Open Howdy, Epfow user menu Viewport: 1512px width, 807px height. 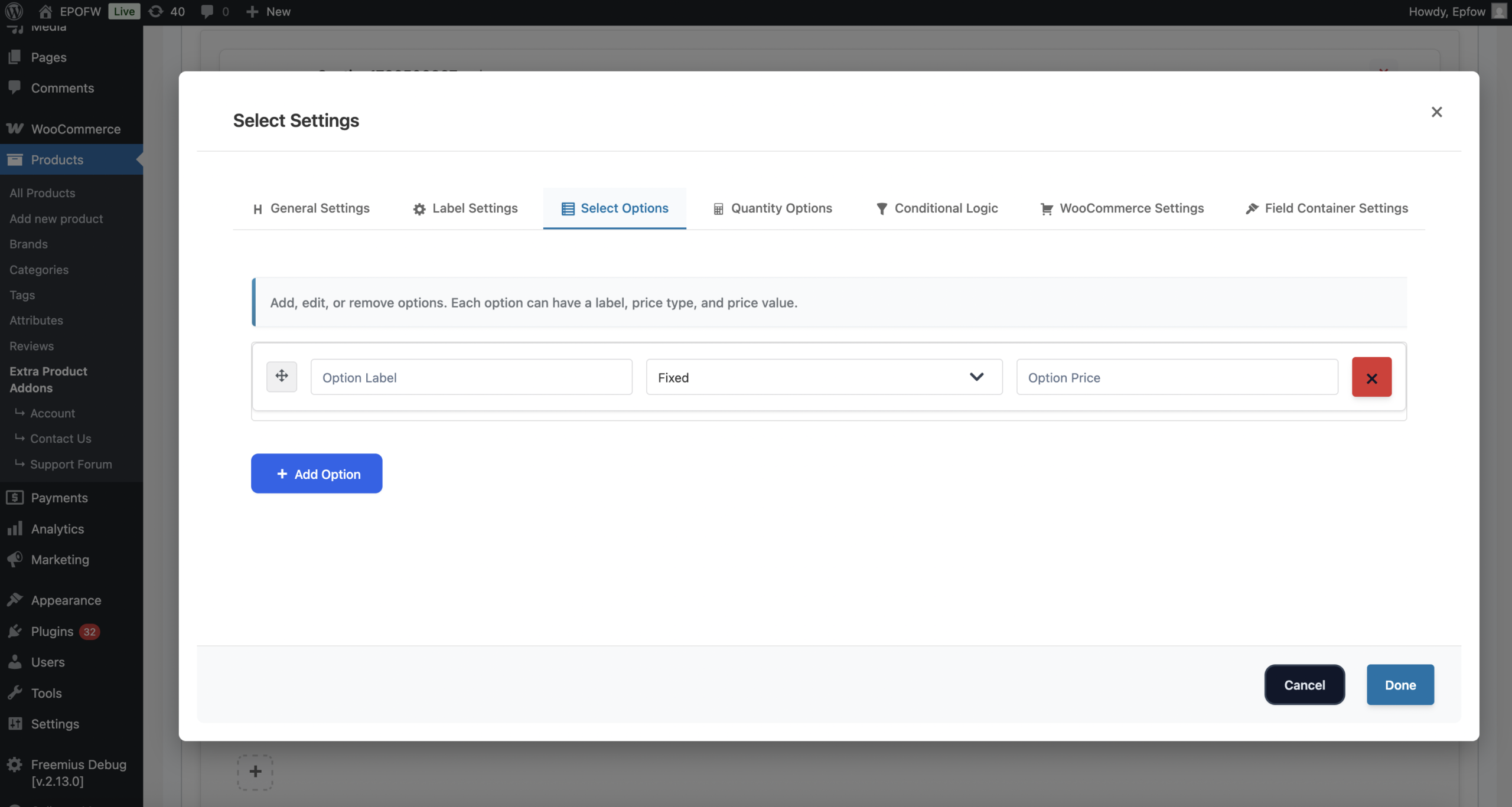point(1455,11)
